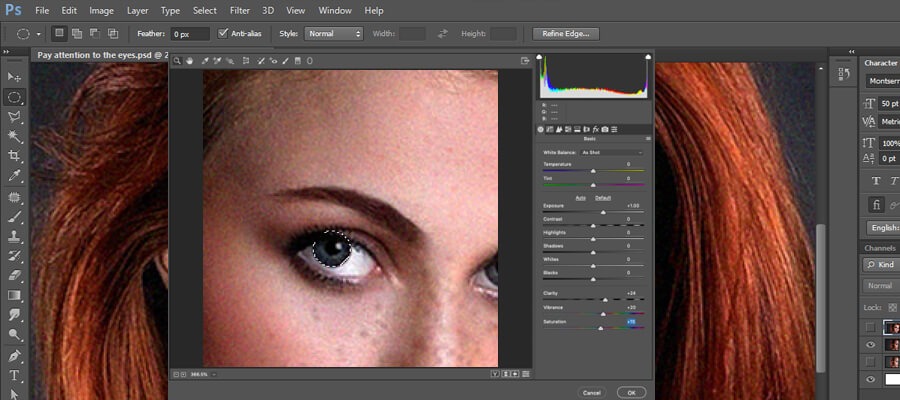
Task: Select the Horizontal Type tool
Action: click(14, 376)
